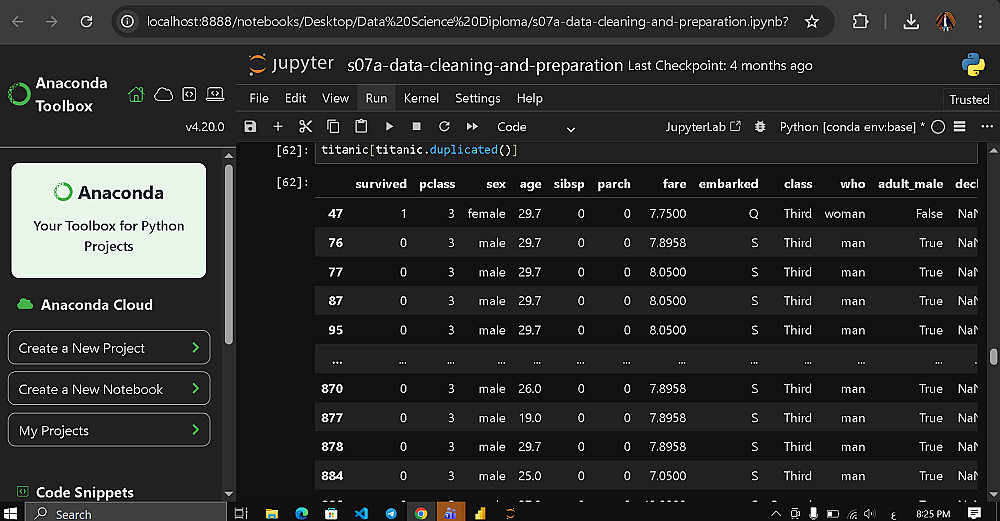Restart kernel and run all cells

click(x=471, y=127)
